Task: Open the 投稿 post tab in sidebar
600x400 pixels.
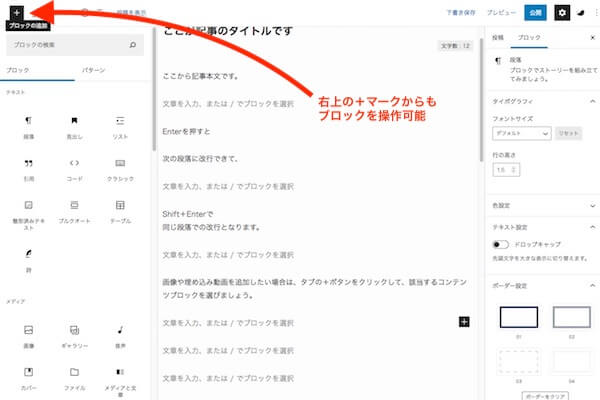Action: tap(498, 38)
